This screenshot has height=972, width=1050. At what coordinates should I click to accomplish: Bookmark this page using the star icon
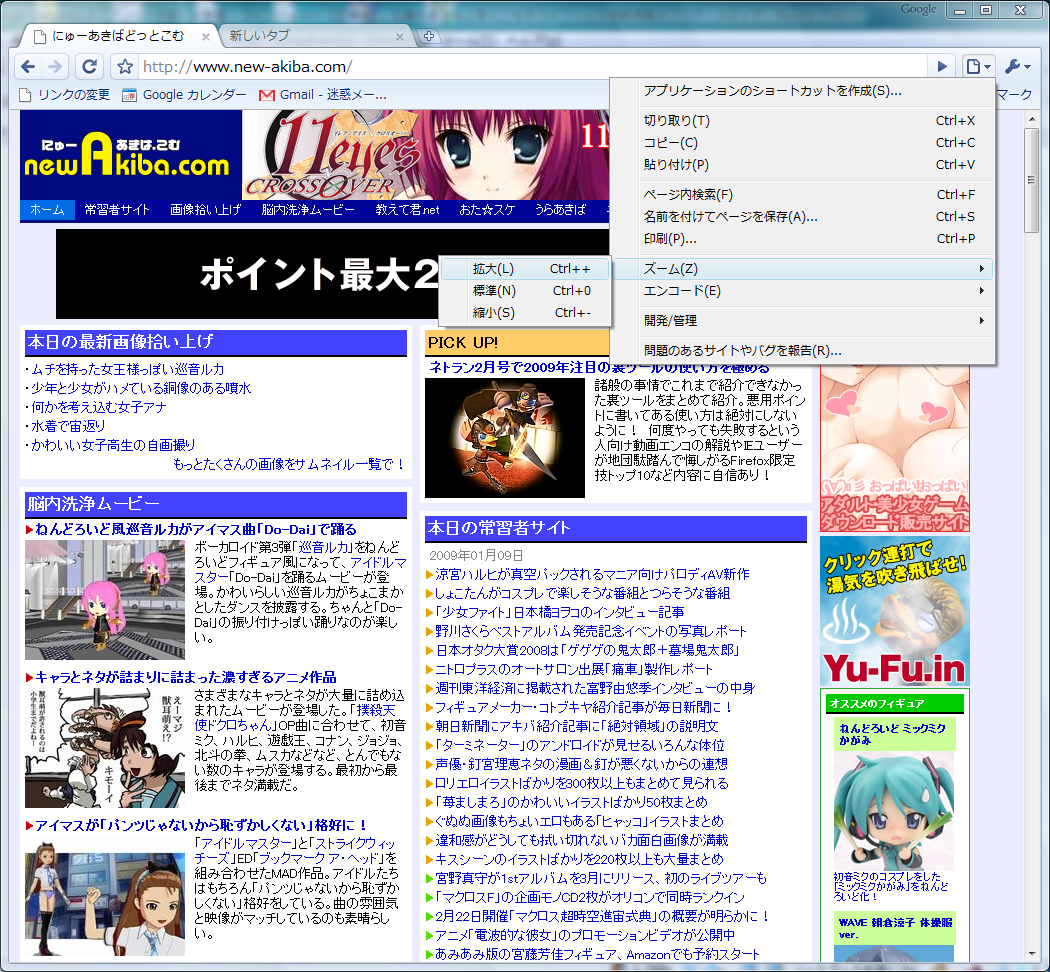(x=125, y=66)
